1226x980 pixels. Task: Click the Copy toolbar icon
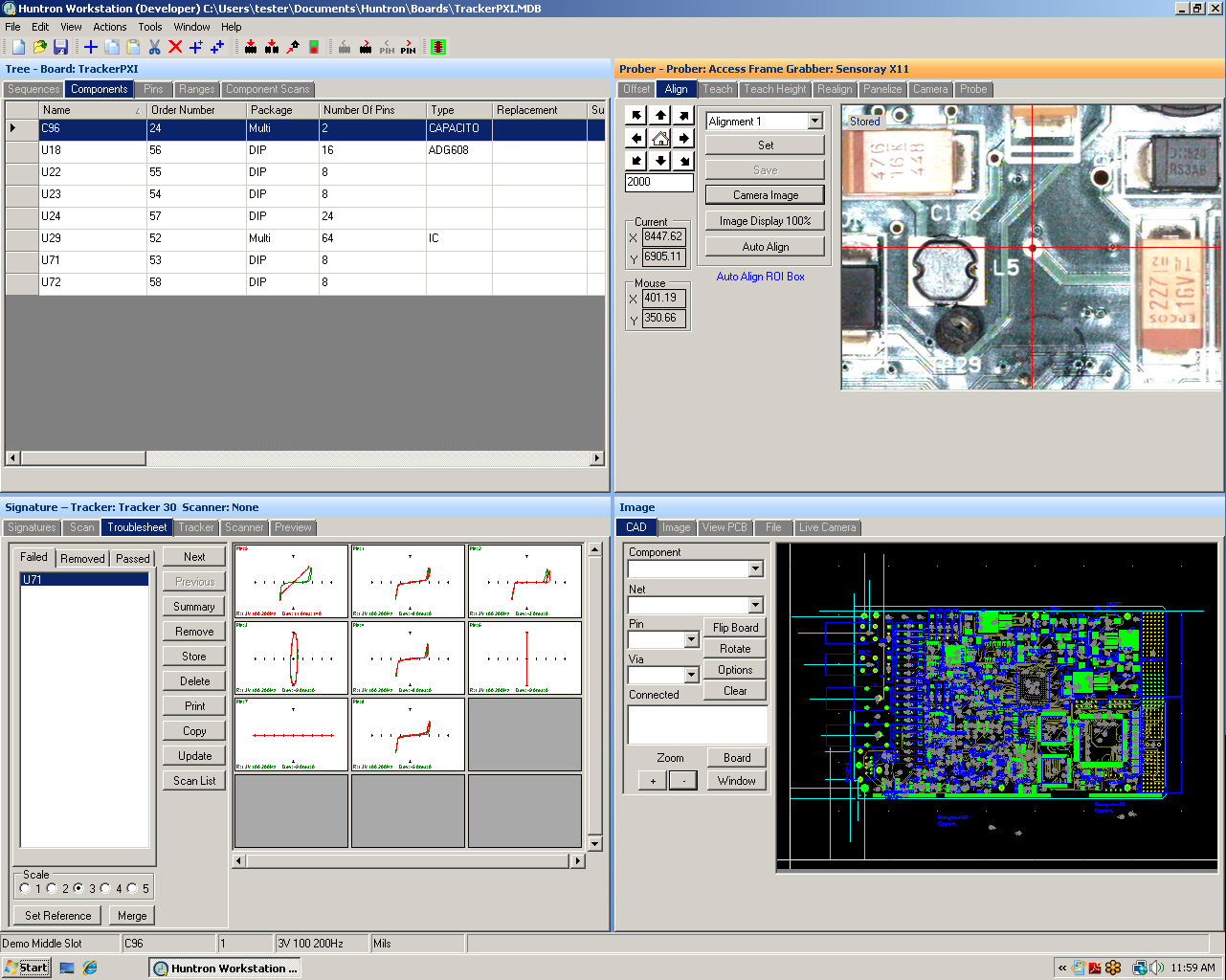click(112, 47)
